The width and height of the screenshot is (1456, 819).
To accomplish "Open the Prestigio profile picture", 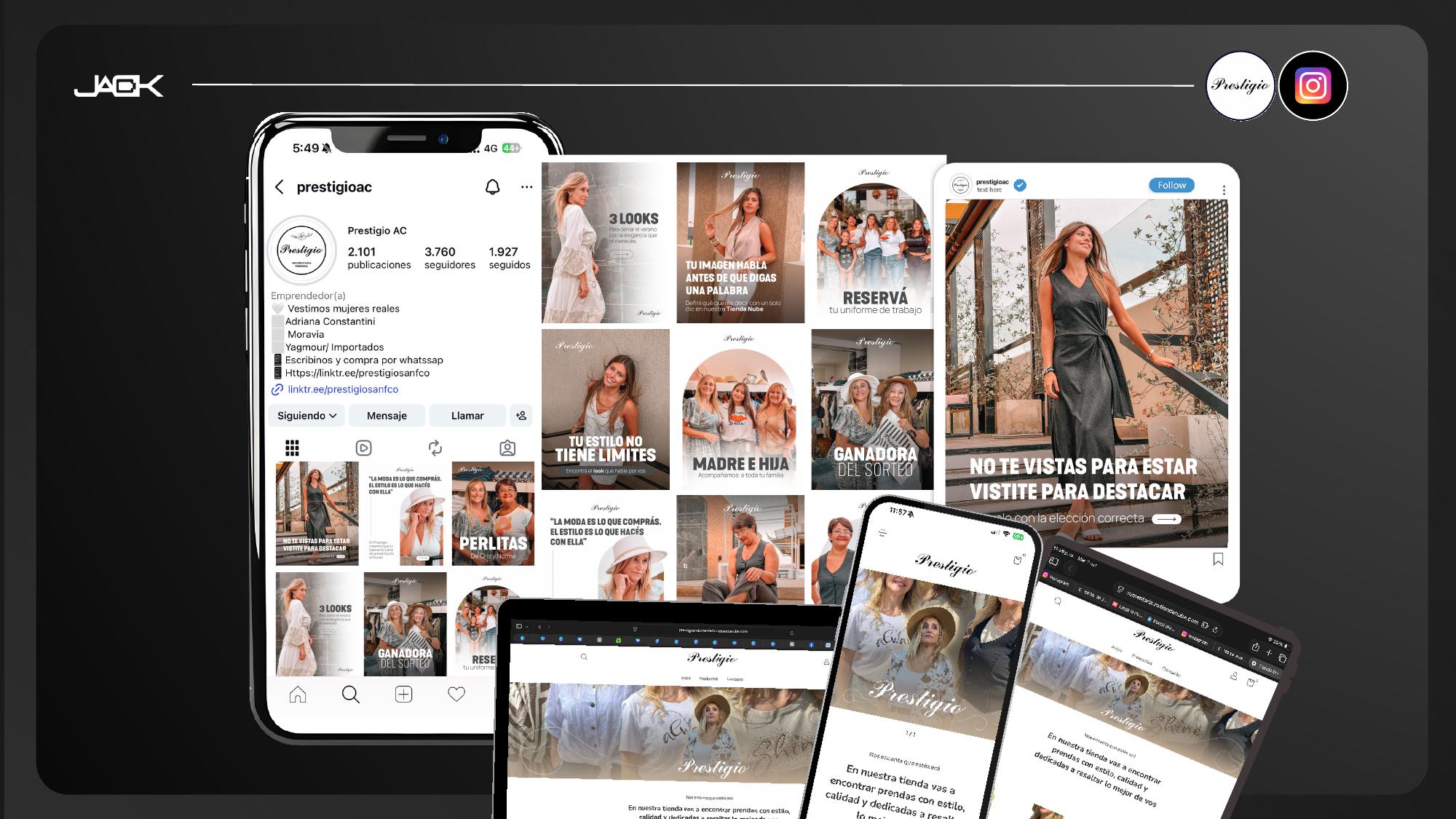I will (301, 250).
